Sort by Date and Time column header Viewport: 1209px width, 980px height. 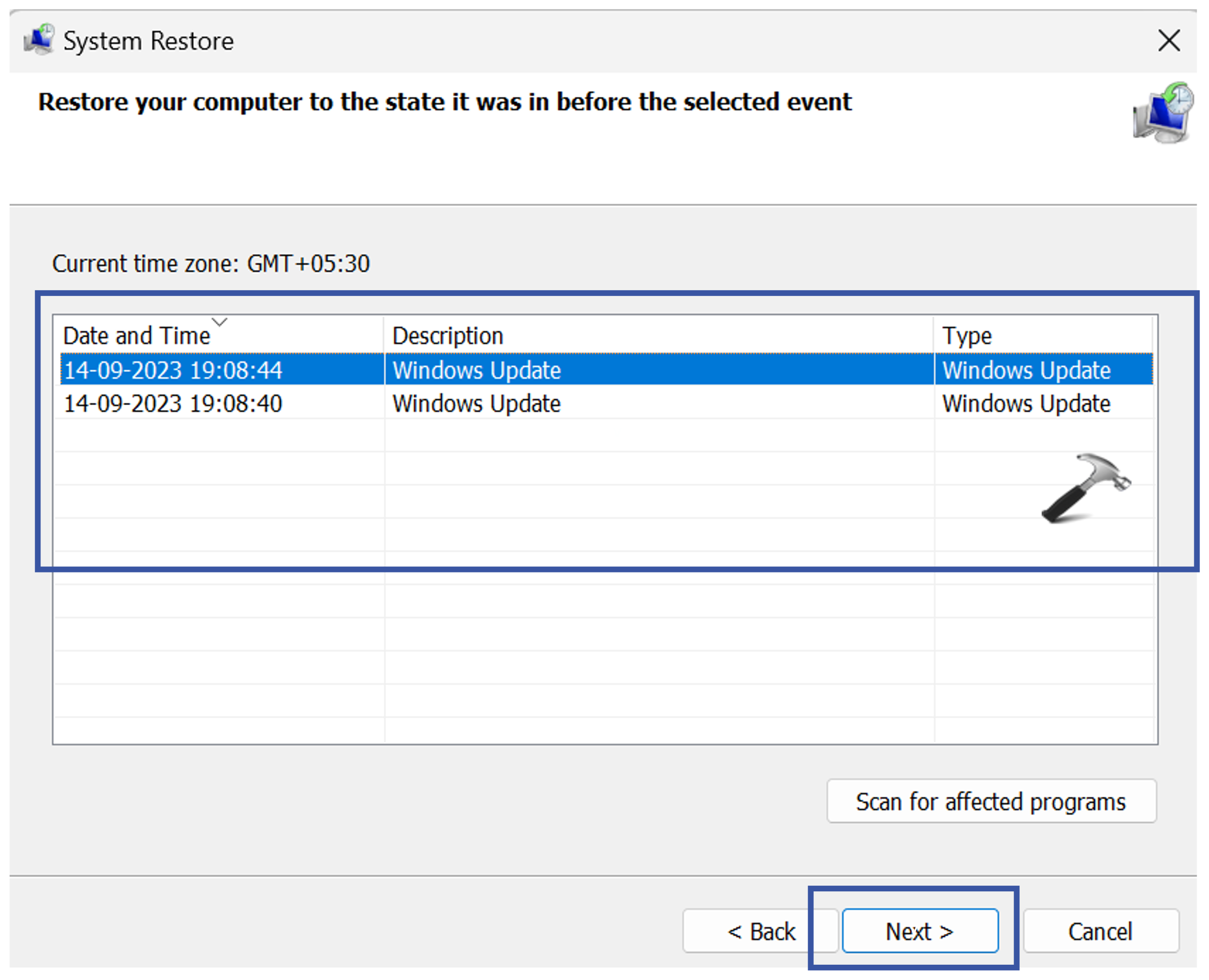pyautogui.click(x=137, y=336)
